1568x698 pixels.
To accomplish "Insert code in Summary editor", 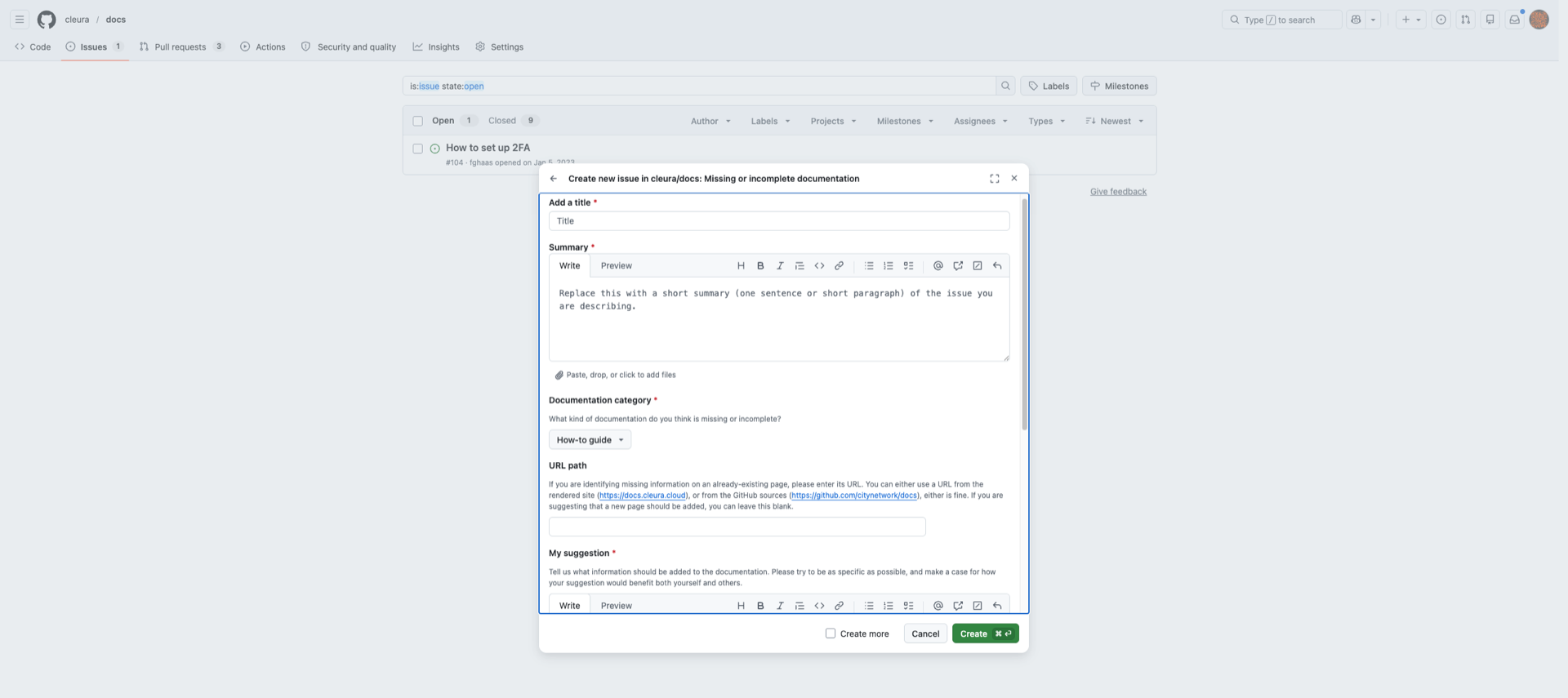I will pyautogui.click(x=819, y=265).
